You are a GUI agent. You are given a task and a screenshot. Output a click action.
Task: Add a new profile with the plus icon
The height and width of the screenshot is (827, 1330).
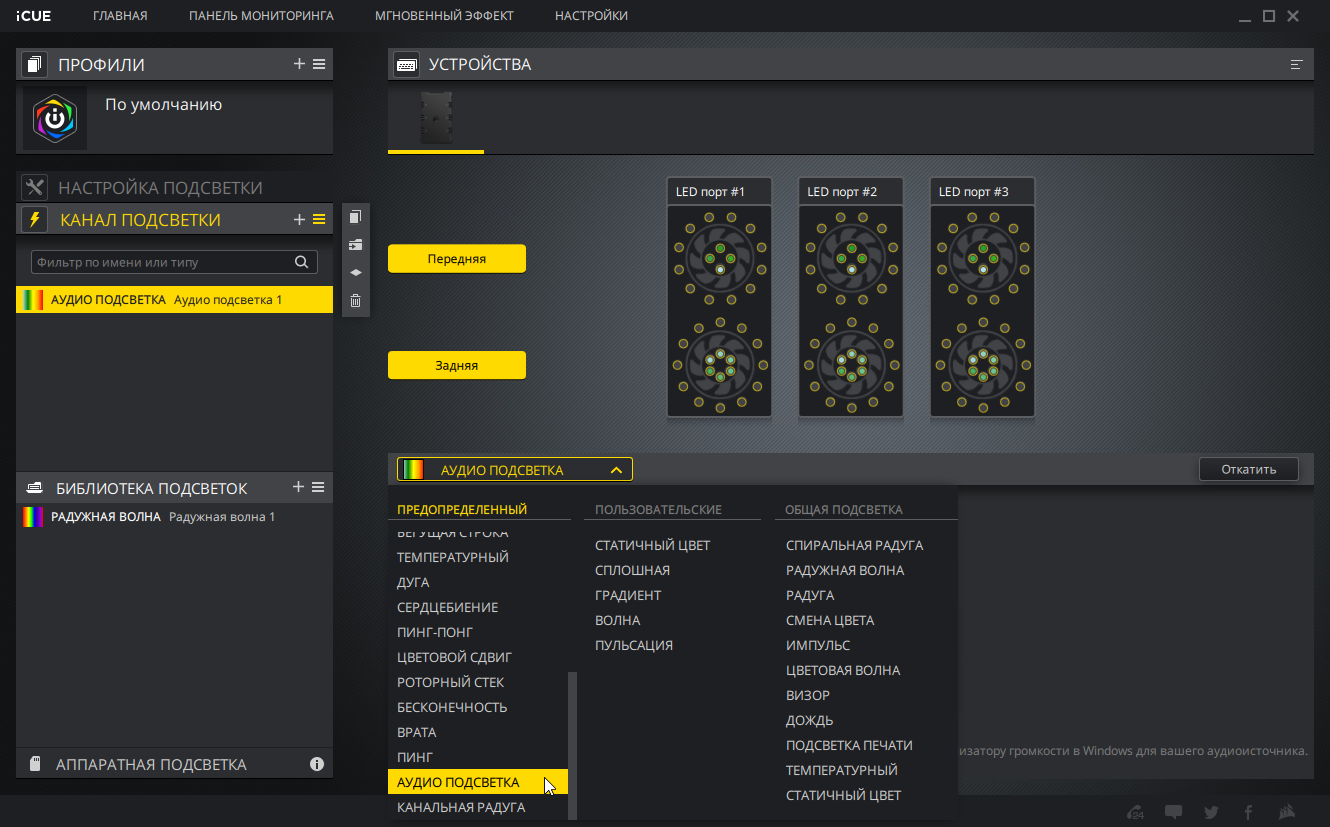coord(299,64)
